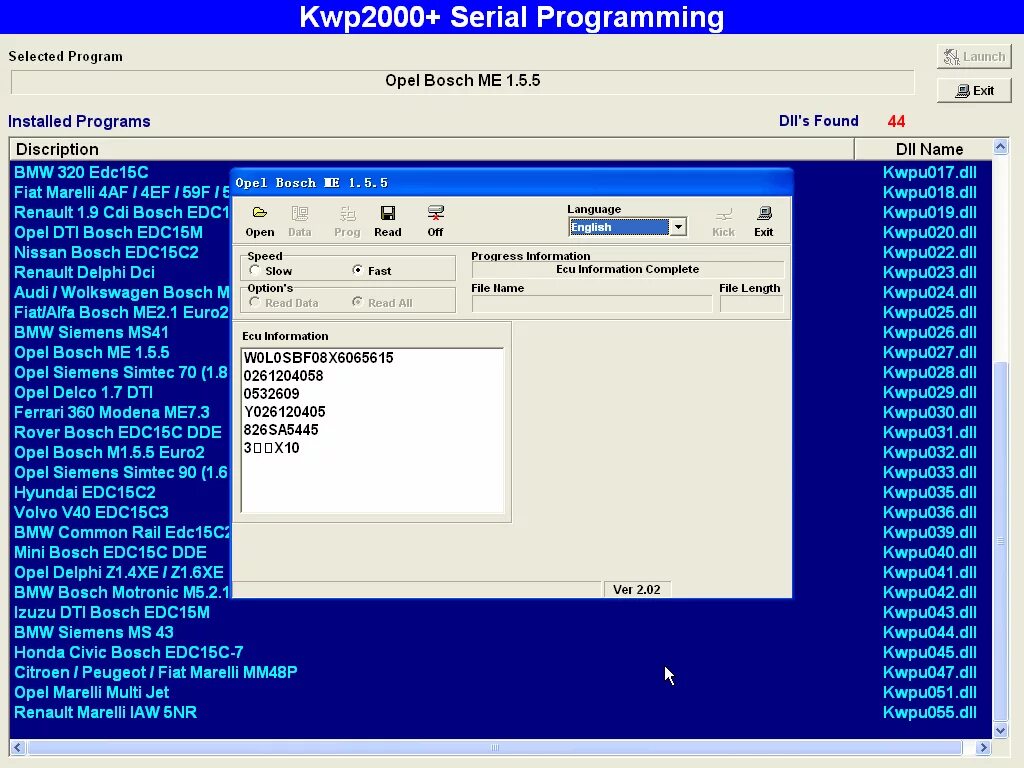The image size is (1024, 768).
Task: Click the Launch button at top right
Action: (974, 57)
